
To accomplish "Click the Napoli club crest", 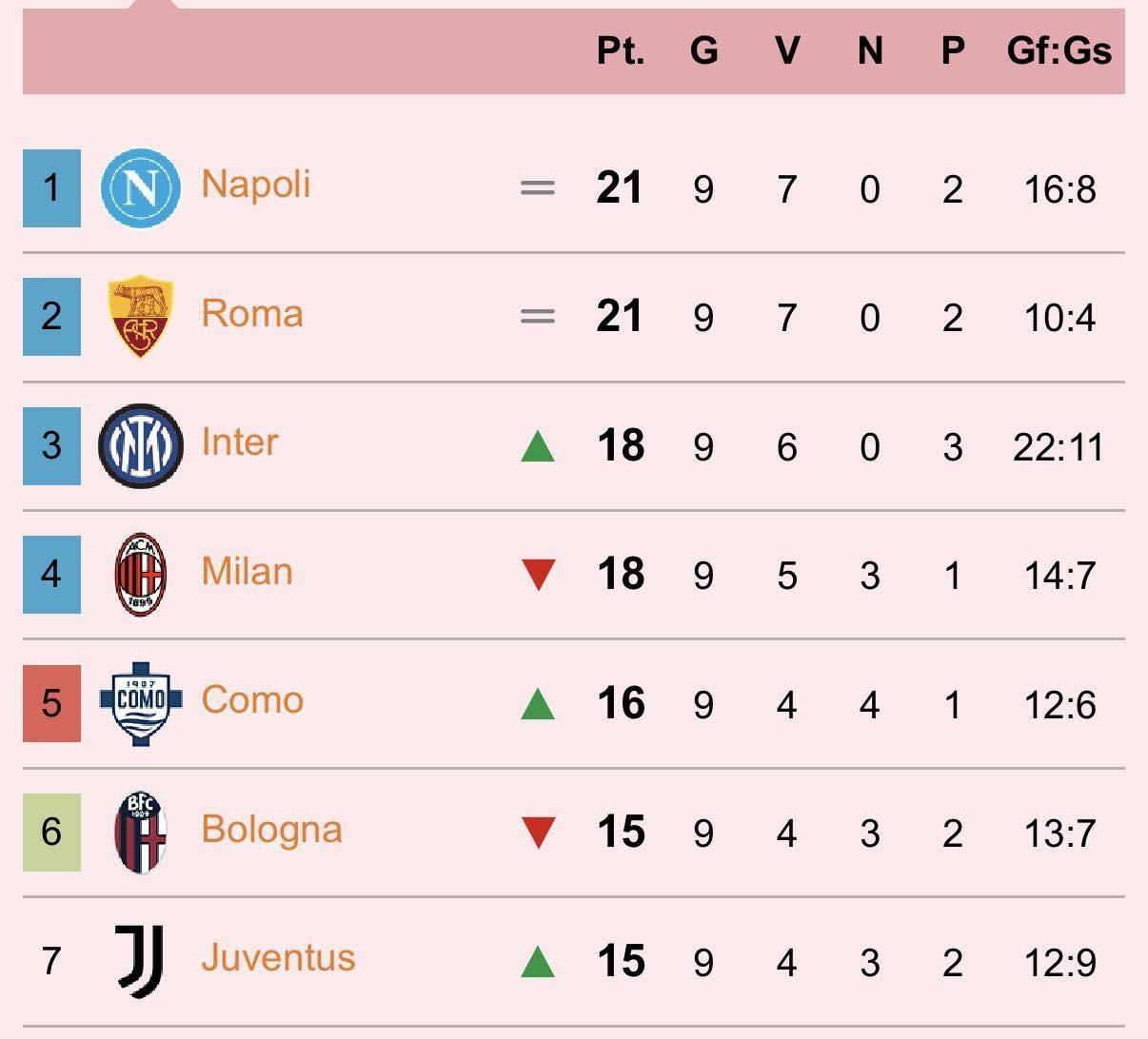I will (x=141, y=188).
